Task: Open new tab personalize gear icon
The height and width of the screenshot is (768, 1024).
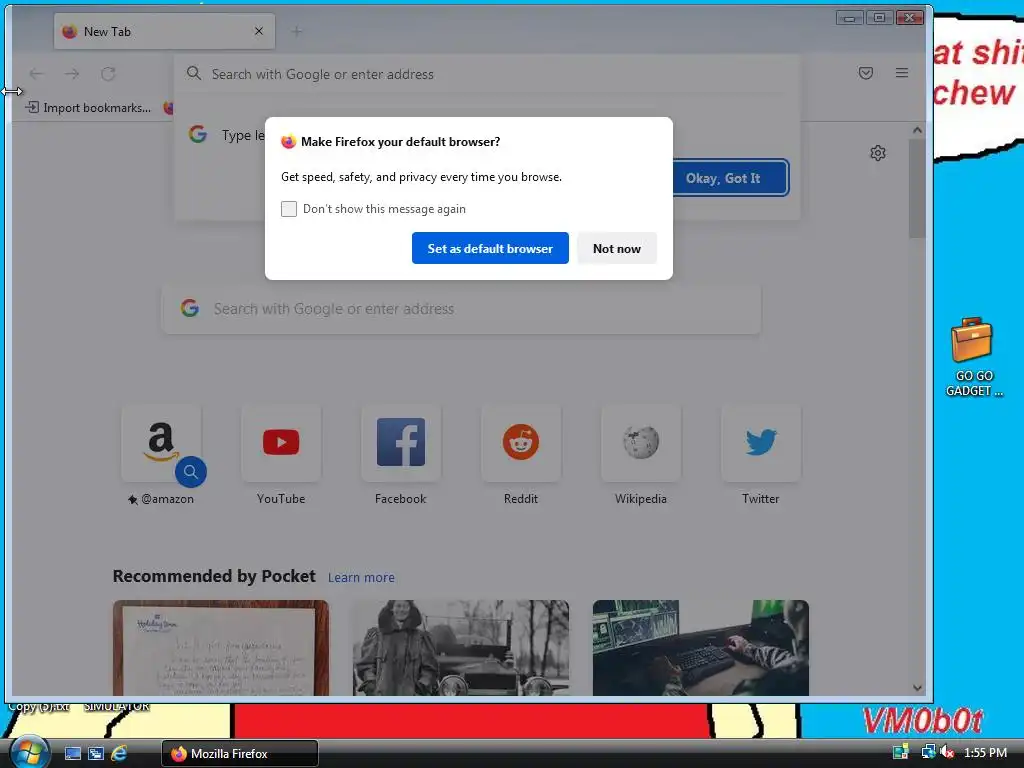Action: (878, 153)
